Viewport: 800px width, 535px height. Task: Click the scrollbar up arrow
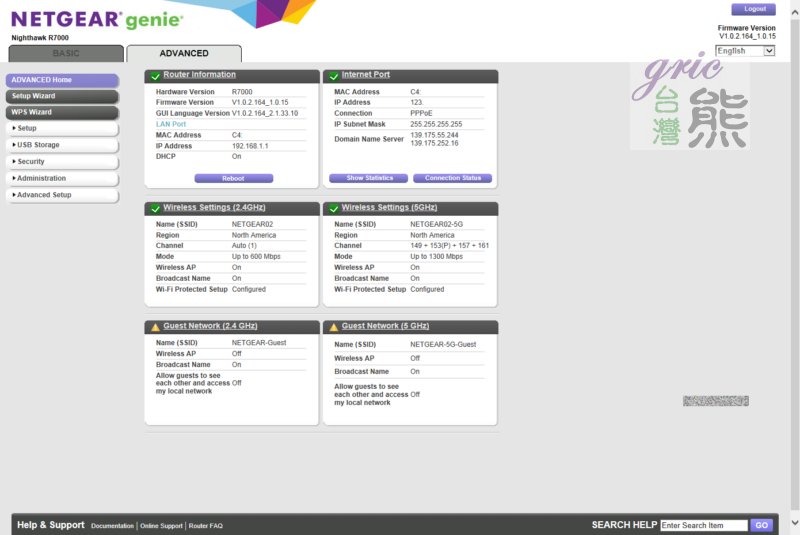point(795,13)
